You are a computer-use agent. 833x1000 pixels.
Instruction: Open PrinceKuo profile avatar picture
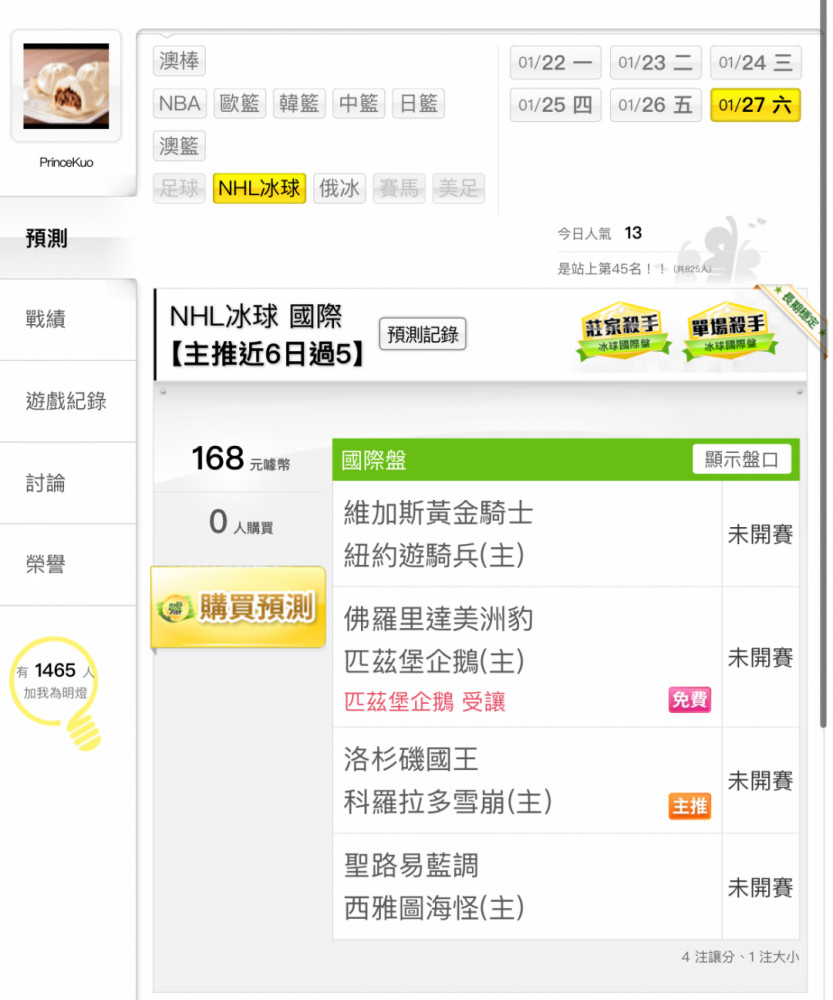tap(66, 86)
